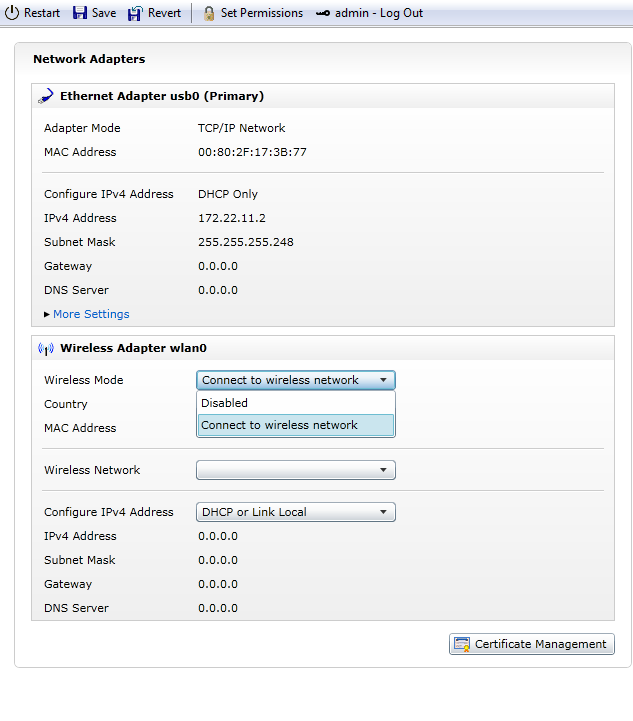Click the Set Permissions label
Image resolution: width=633 pixels, height=721 pixels.
click(x=262, y=13)
